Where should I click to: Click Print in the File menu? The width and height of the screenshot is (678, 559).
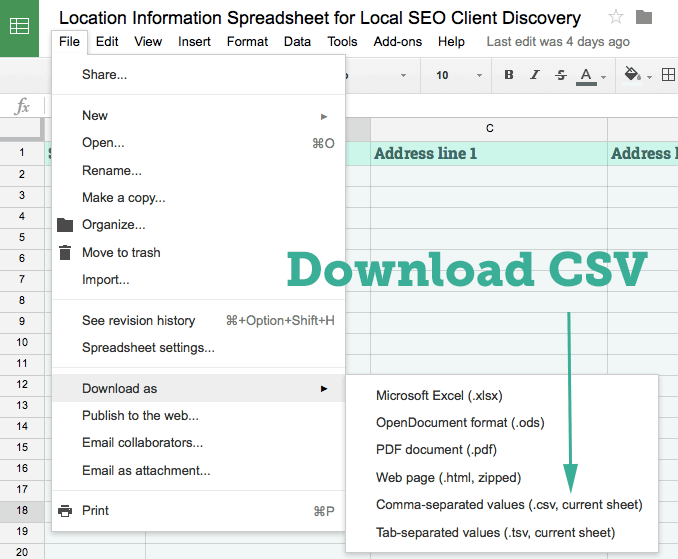coord(96,511)
